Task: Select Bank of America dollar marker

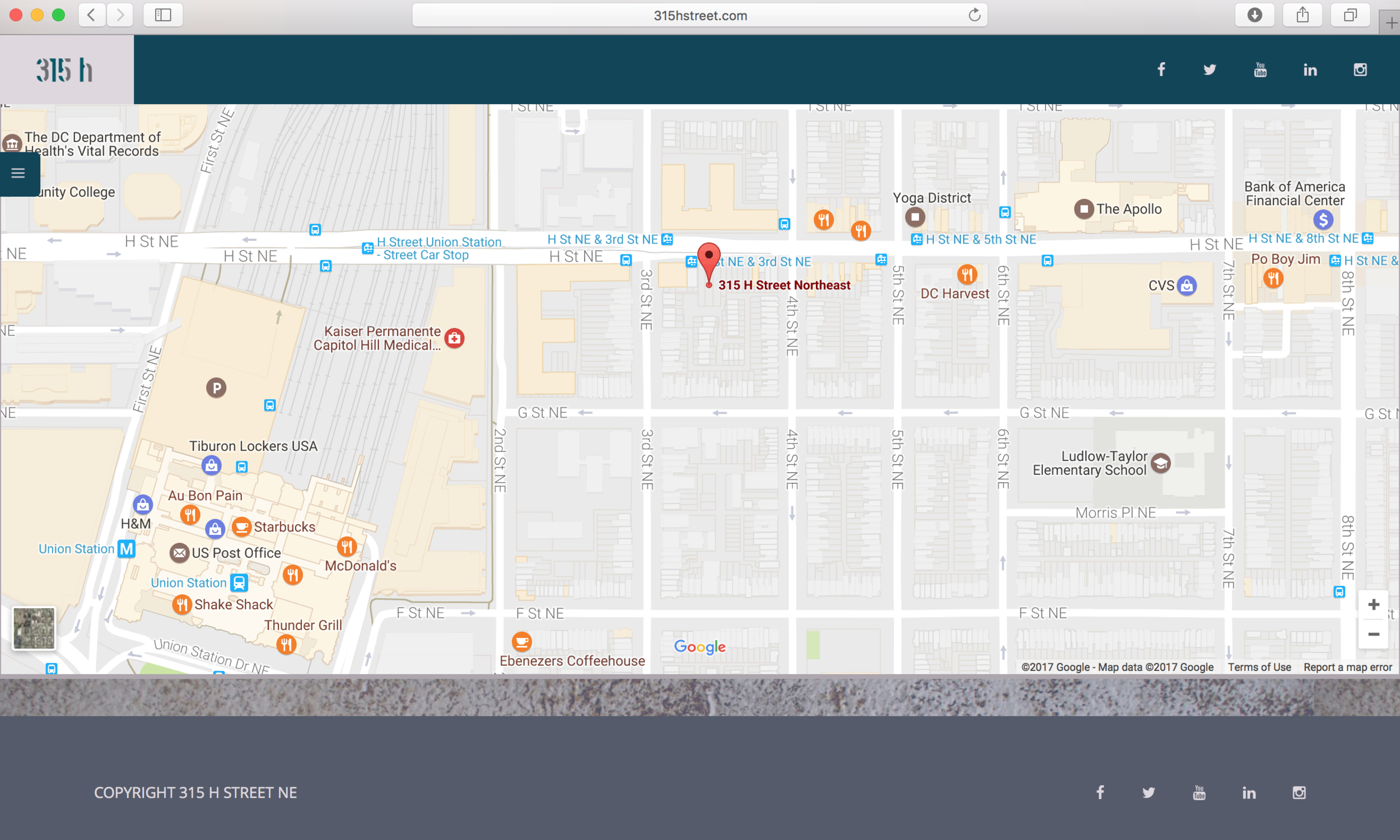Action: tap(1323, 220)
